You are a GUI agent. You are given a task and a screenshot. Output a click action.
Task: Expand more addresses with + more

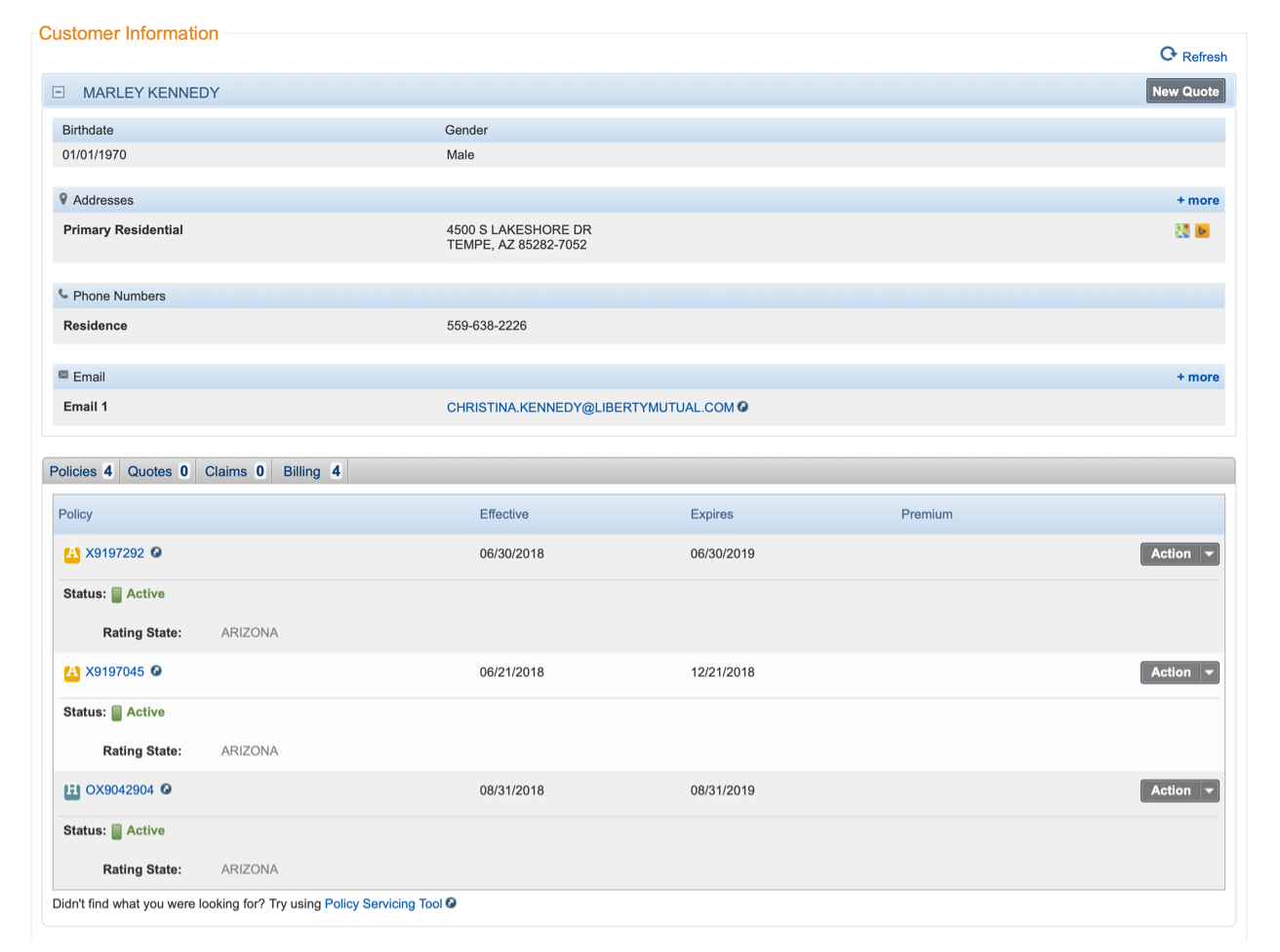click(1197, 200)
